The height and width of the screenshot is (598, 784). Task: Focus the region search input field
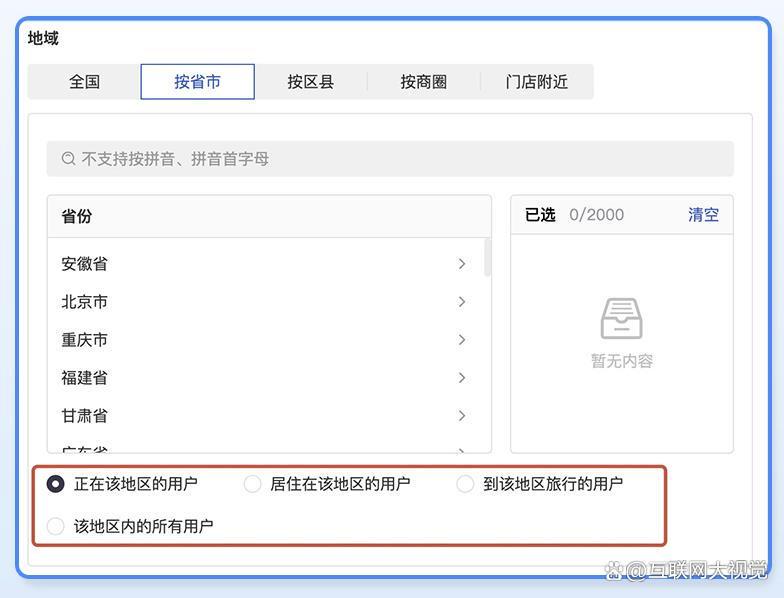click(x=400, y=159)
